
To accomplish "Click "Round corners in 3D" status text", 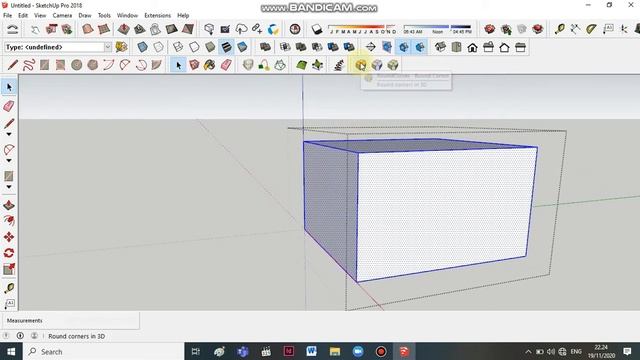I will click(x=76, y=336).
